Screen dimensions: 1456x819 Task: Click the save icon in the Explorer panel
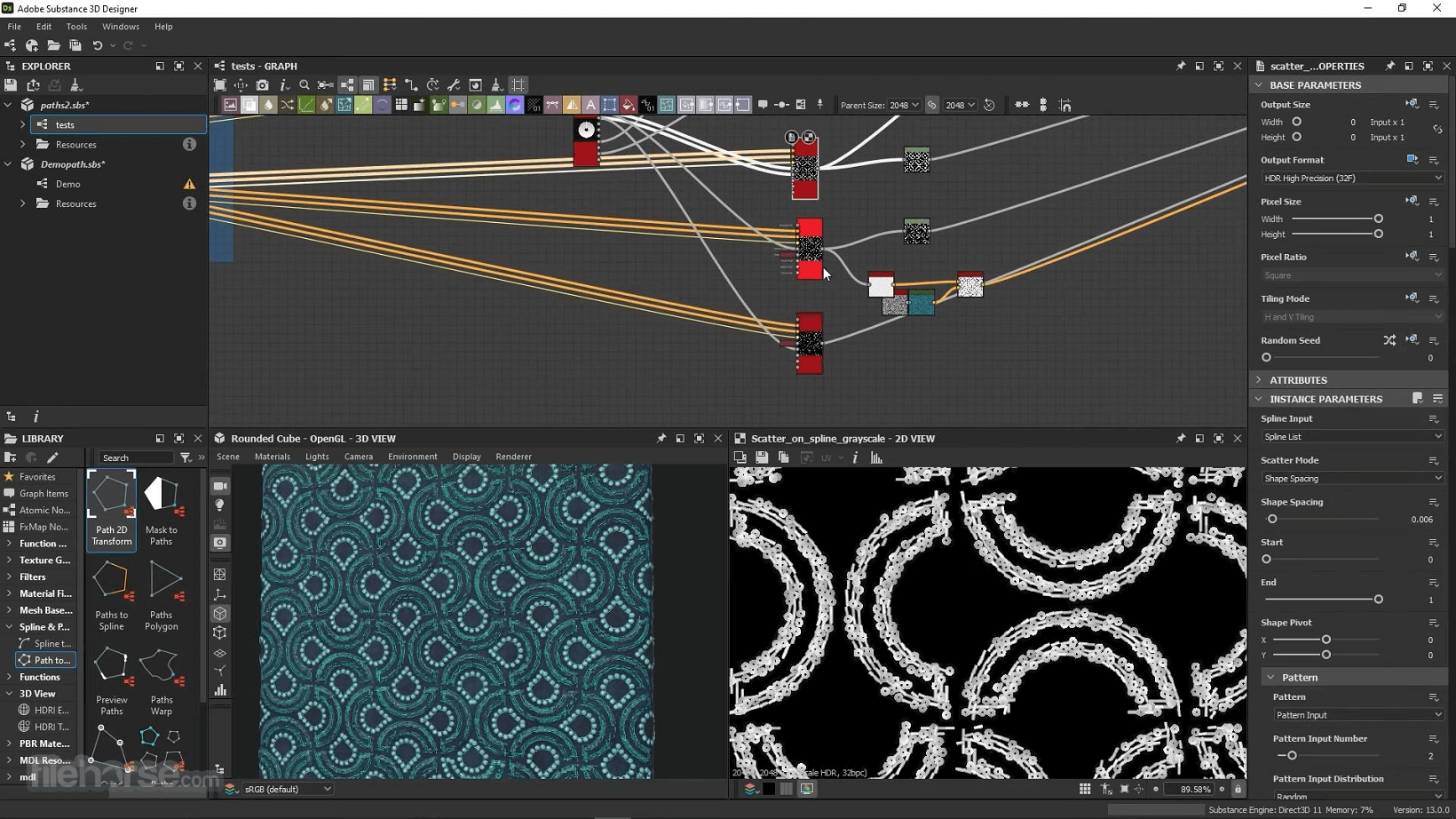(11, 85)
